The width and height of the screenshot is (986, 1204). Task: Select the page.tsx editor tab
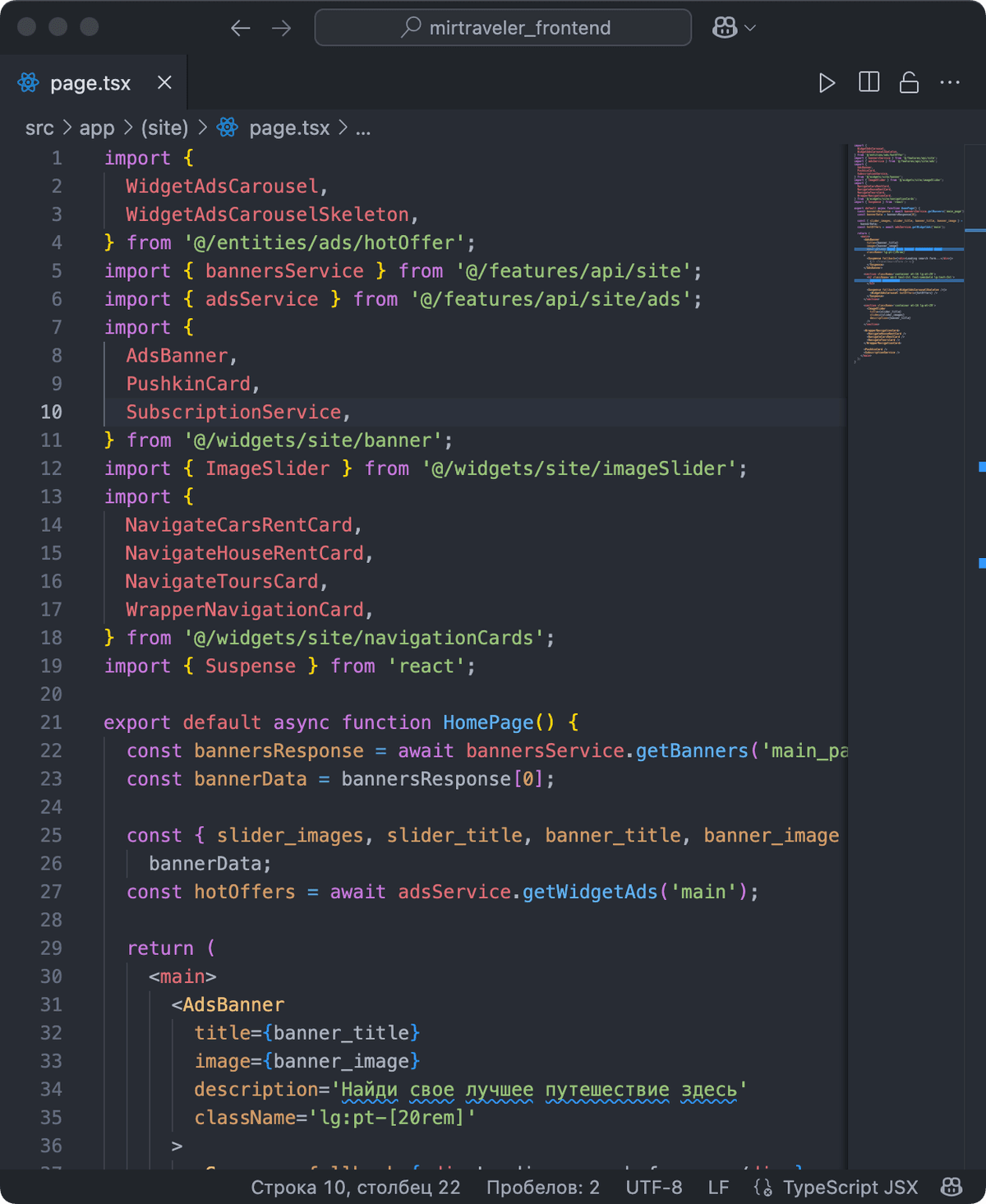coord(90,83)
